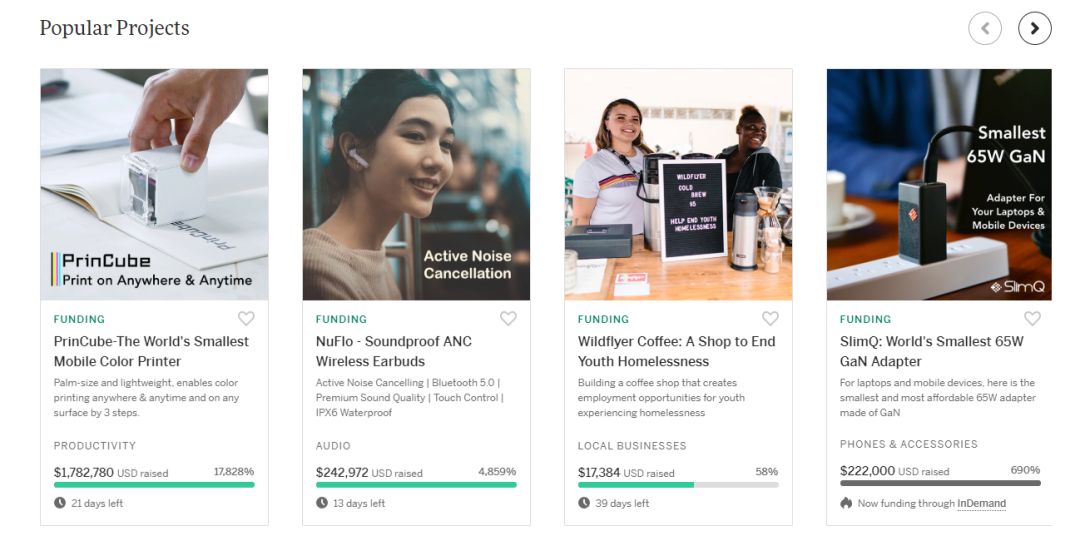View the SlimQ 65W GaN adapter image
1080x536 pixels.
pos(939,184)
